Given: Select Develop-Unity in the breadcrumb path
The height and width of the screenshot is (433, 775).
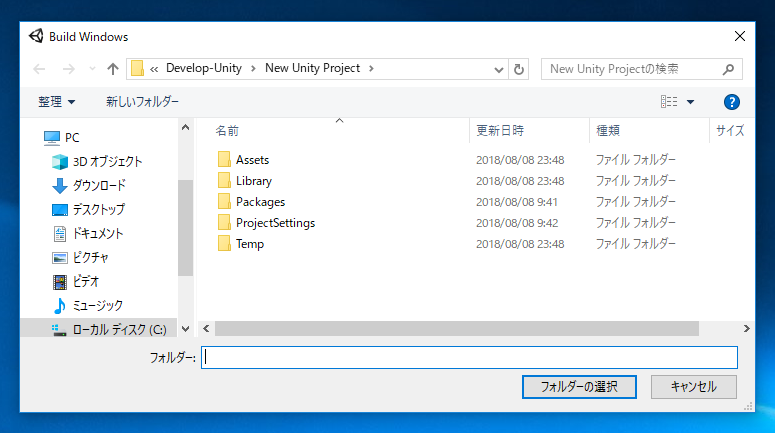Looking at the screenshot, I should [x=204, y=68].
